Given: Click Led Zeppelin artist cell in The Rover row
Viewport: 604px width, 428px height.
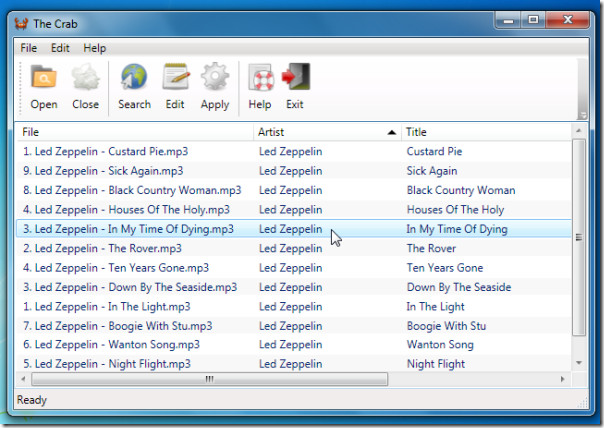Looking at the screenshot, I should pyautogui.click(x=290, y=248).
